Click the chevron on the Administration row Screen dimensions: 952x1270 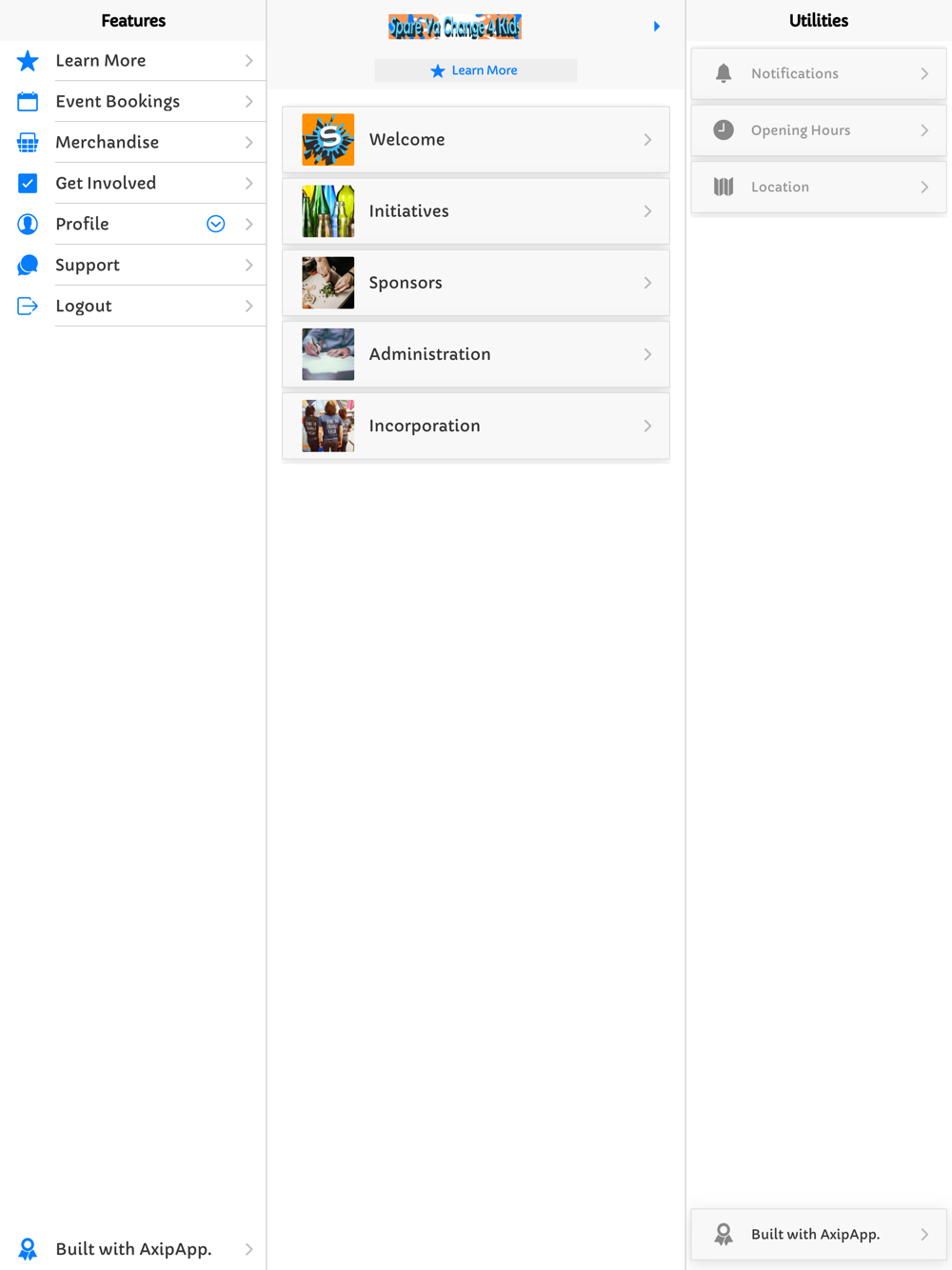click(x=647, y=354)
